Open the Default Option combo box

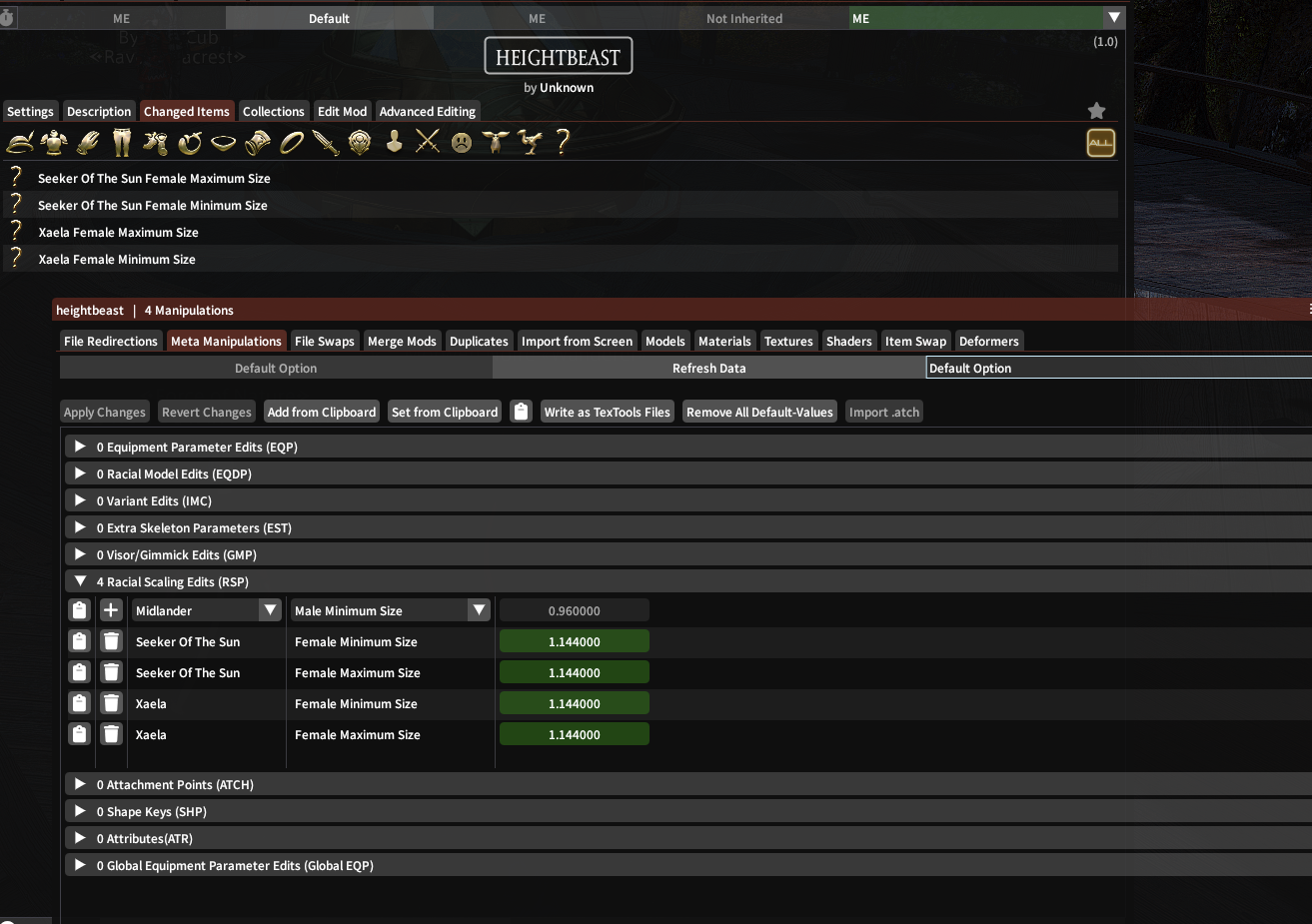[x=1119, y=368]
